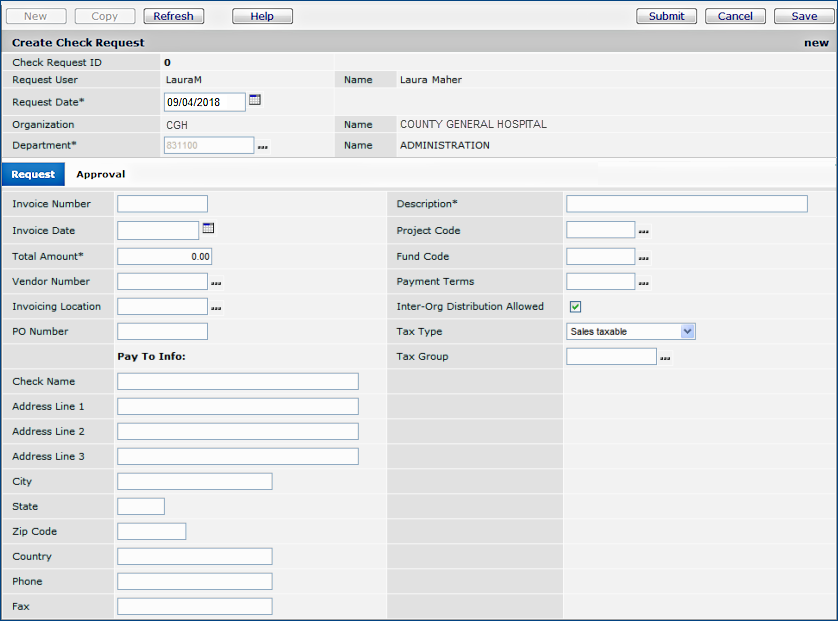The image size is (838, 621).
Task: Select the Request tab
Action: click(x=33, y=174)
